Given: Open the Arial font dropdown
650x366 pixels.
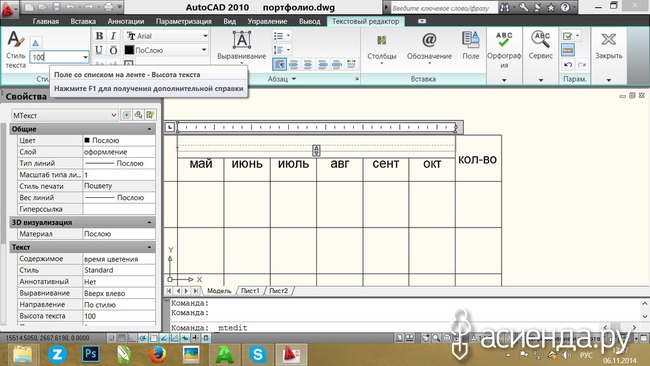Looking at the screenshot, I should tap(205, 36).
